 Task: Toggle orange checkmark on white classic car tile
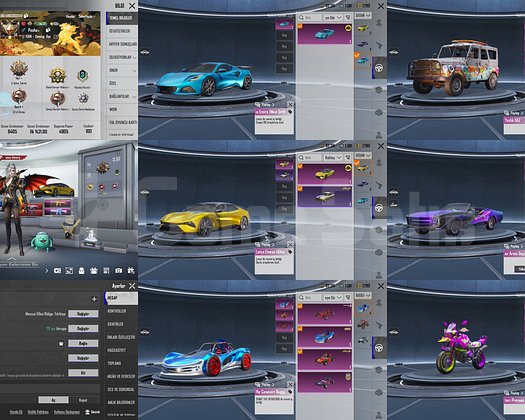click(x=300, y=189)
